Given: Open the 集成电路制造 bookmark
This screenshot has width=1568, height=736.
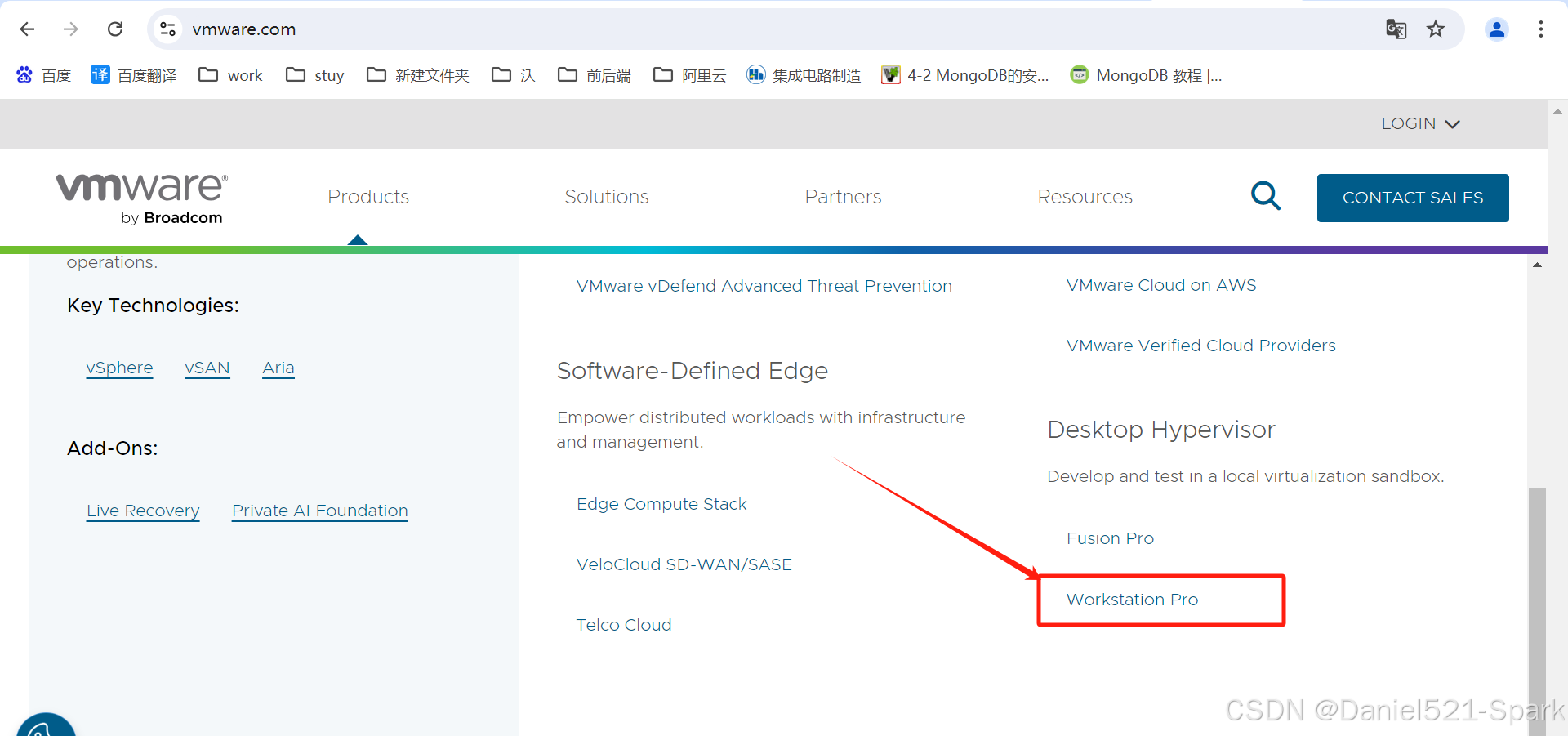Looking at the screenshot, I should tap(804, 75).
